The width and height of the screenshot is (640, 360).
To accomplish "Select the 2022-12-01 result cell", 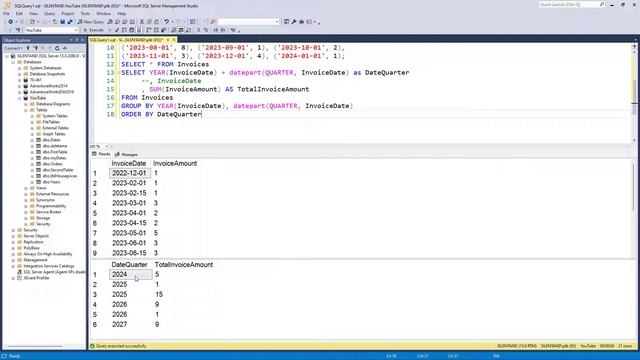I will [130, 173].
